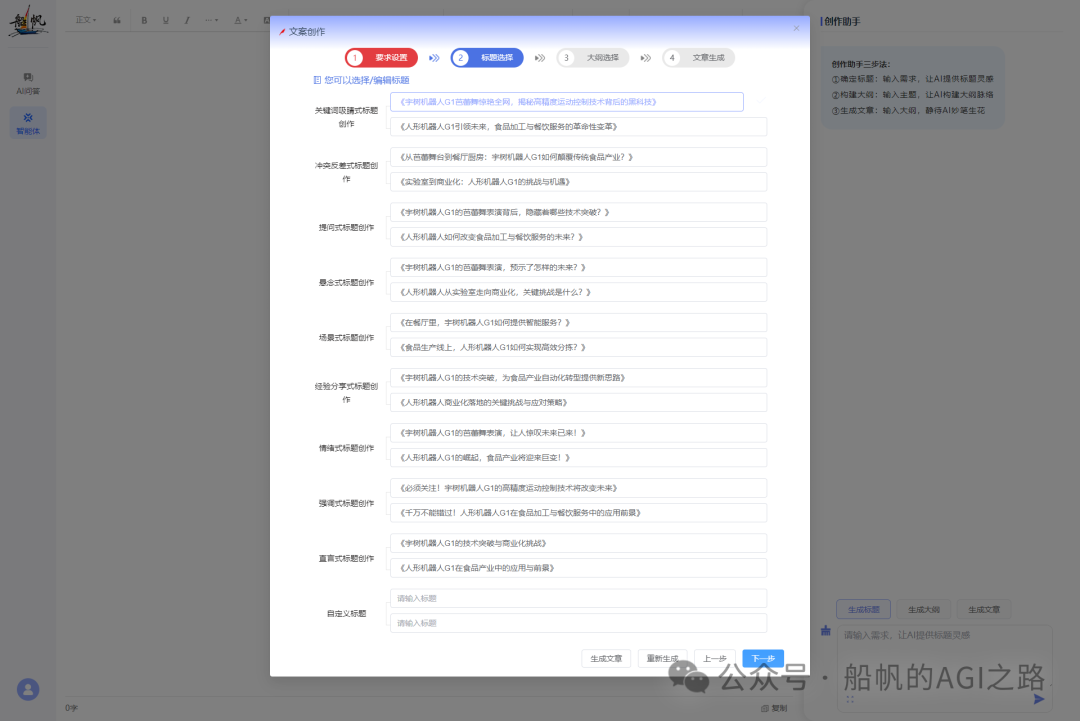Screen dimensions: 1080x721
Task: Select title 《宇树机器人G1芭蕾舞惊艳全网…》
Action: coord(567,102)
